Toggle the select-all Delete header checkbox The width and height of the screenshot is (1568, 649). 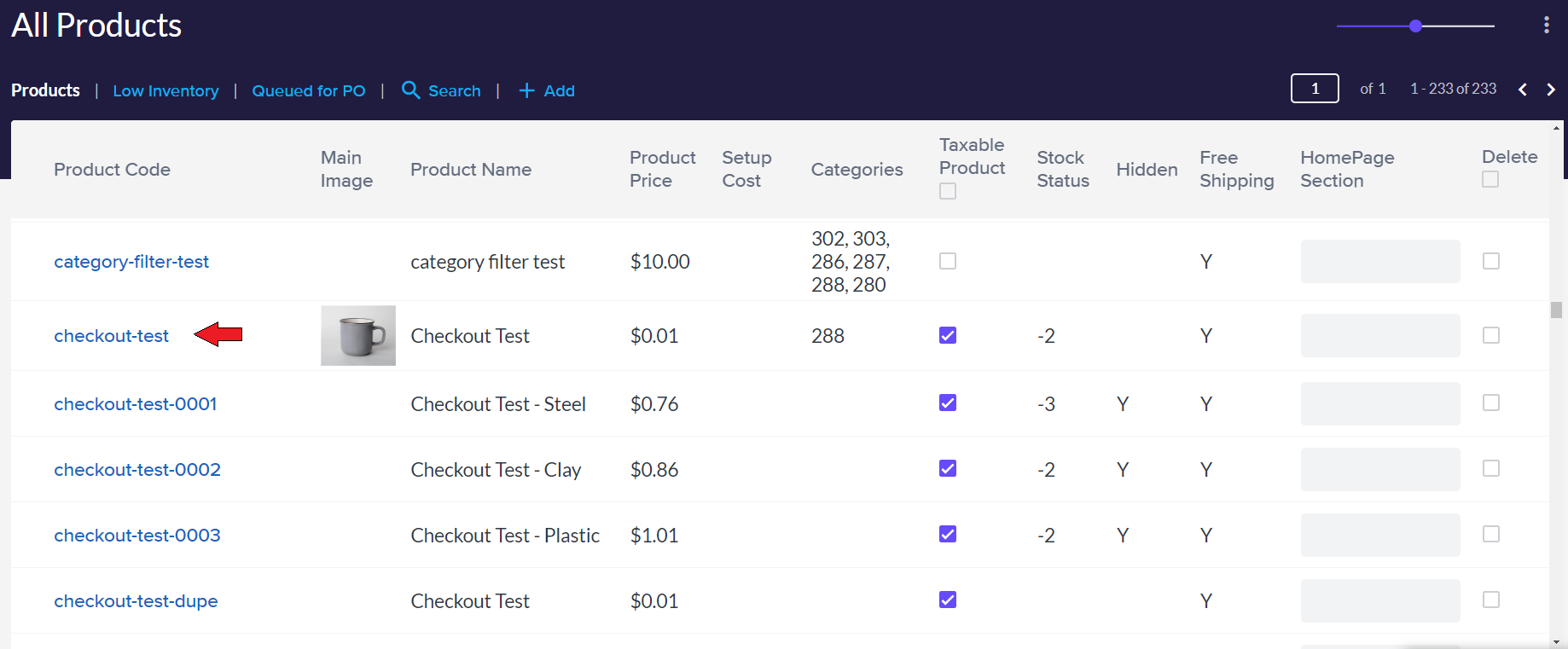coord(1490,179)
